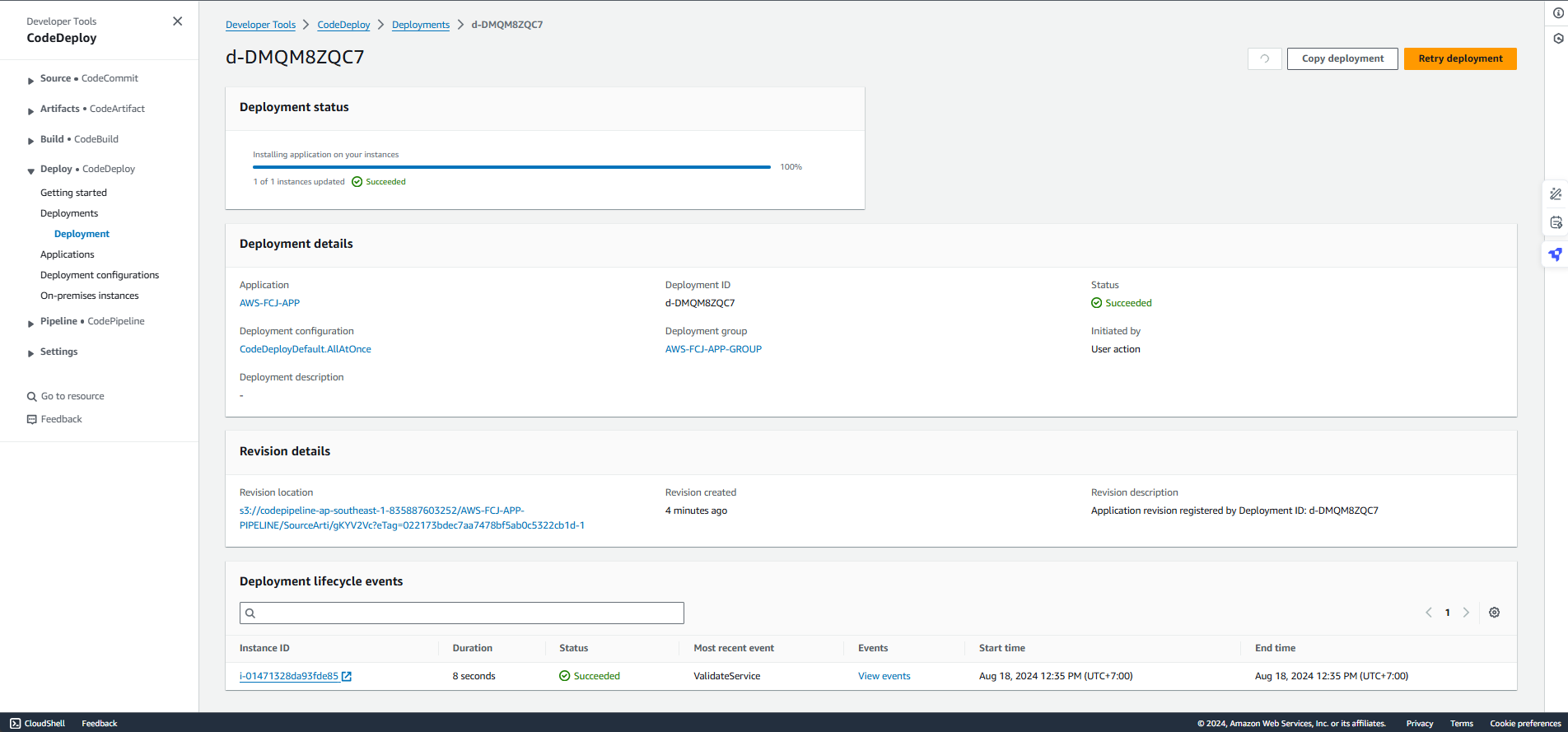Close the Developer Tools sidebar panel

click(x=177, y=21)
